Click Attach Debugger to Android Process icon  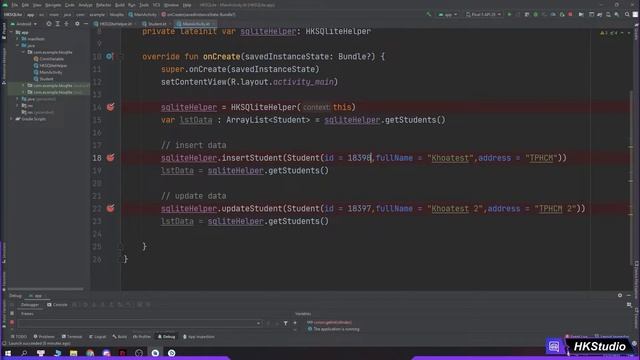click(562, 14)
